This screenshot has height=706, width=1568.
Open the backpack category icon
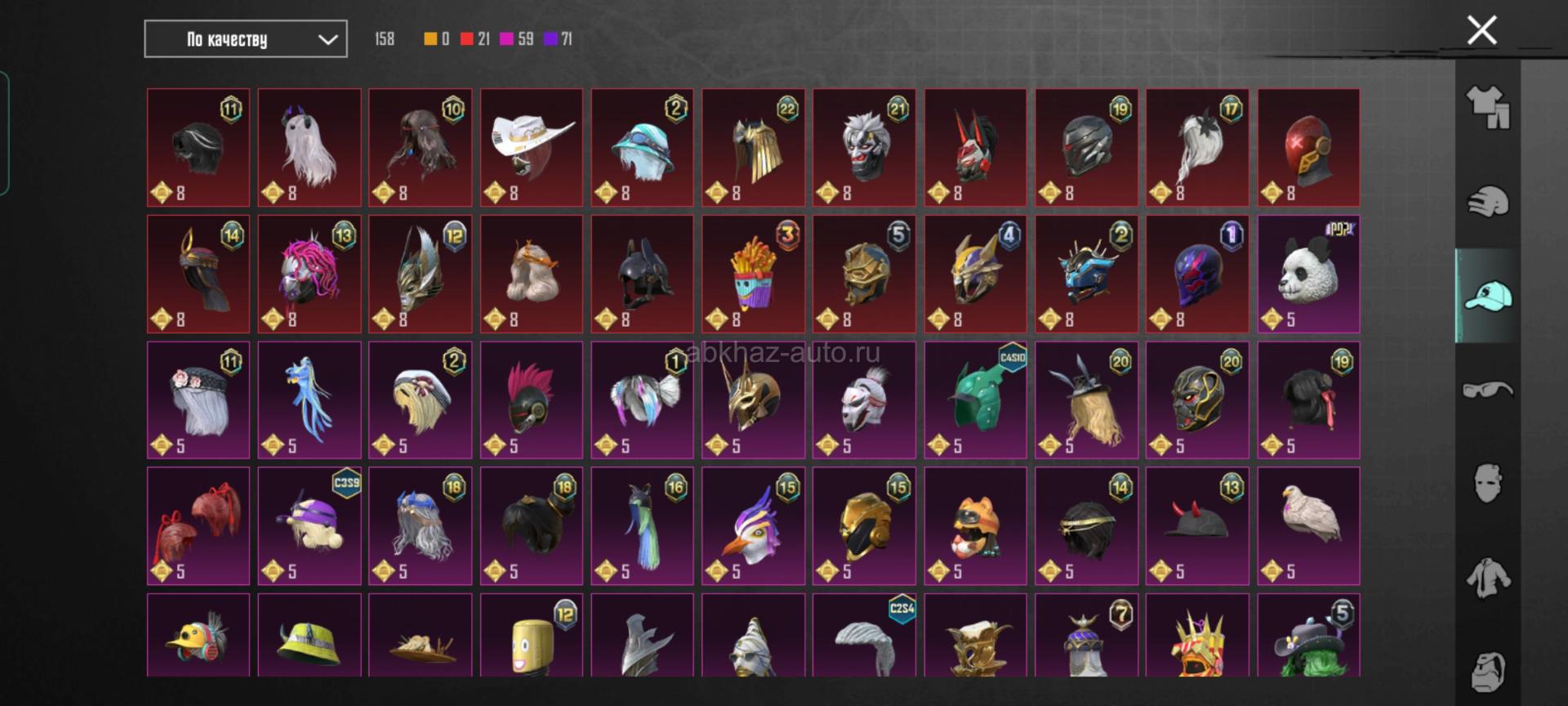(x=1488, y=672)
